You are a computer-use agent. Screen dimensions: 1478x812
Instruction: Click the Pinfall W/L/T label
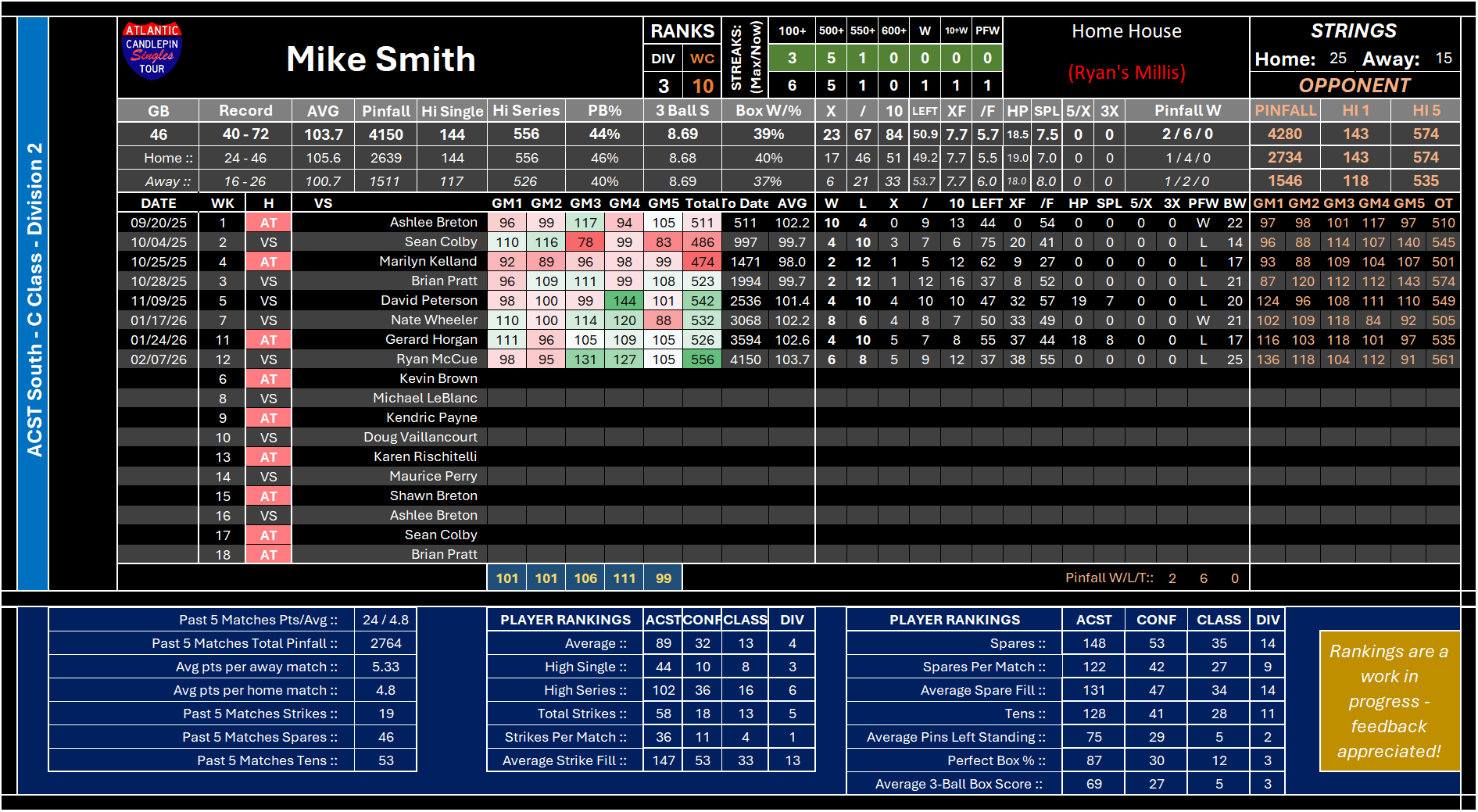click(1109, 578)
